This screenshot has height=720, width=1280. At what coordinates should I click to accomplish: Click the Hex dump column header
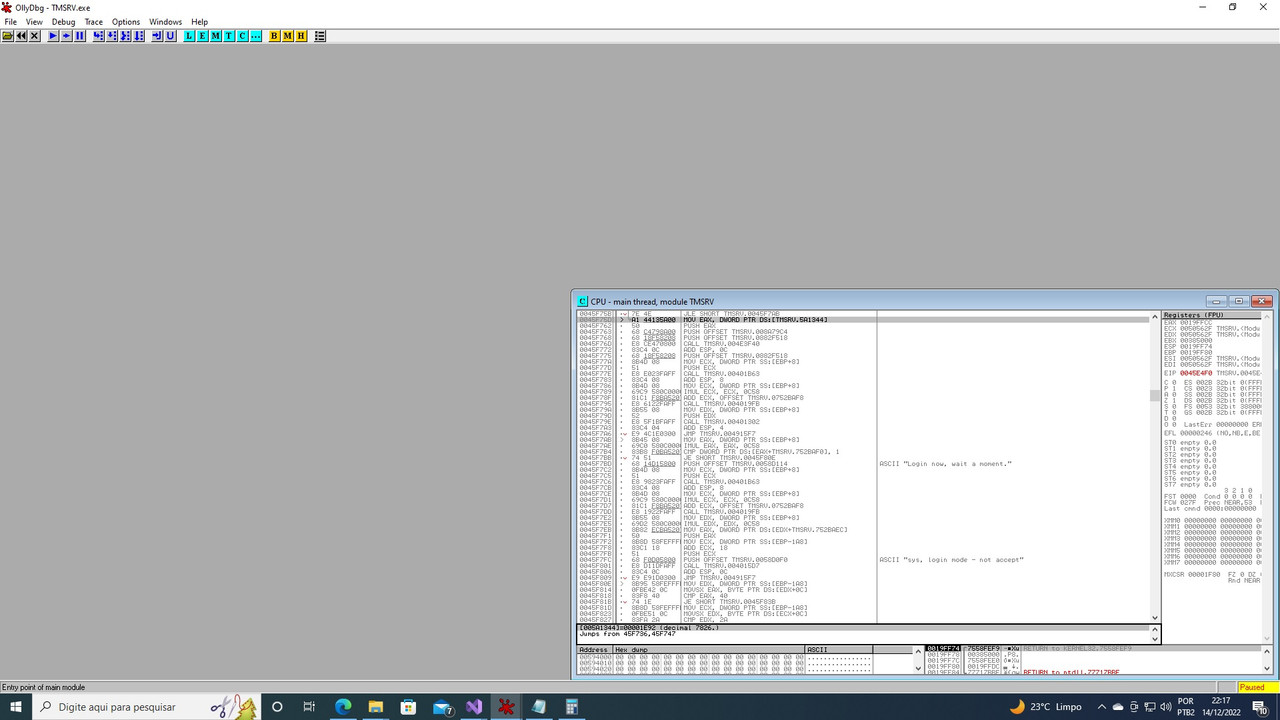click(708, 649)
